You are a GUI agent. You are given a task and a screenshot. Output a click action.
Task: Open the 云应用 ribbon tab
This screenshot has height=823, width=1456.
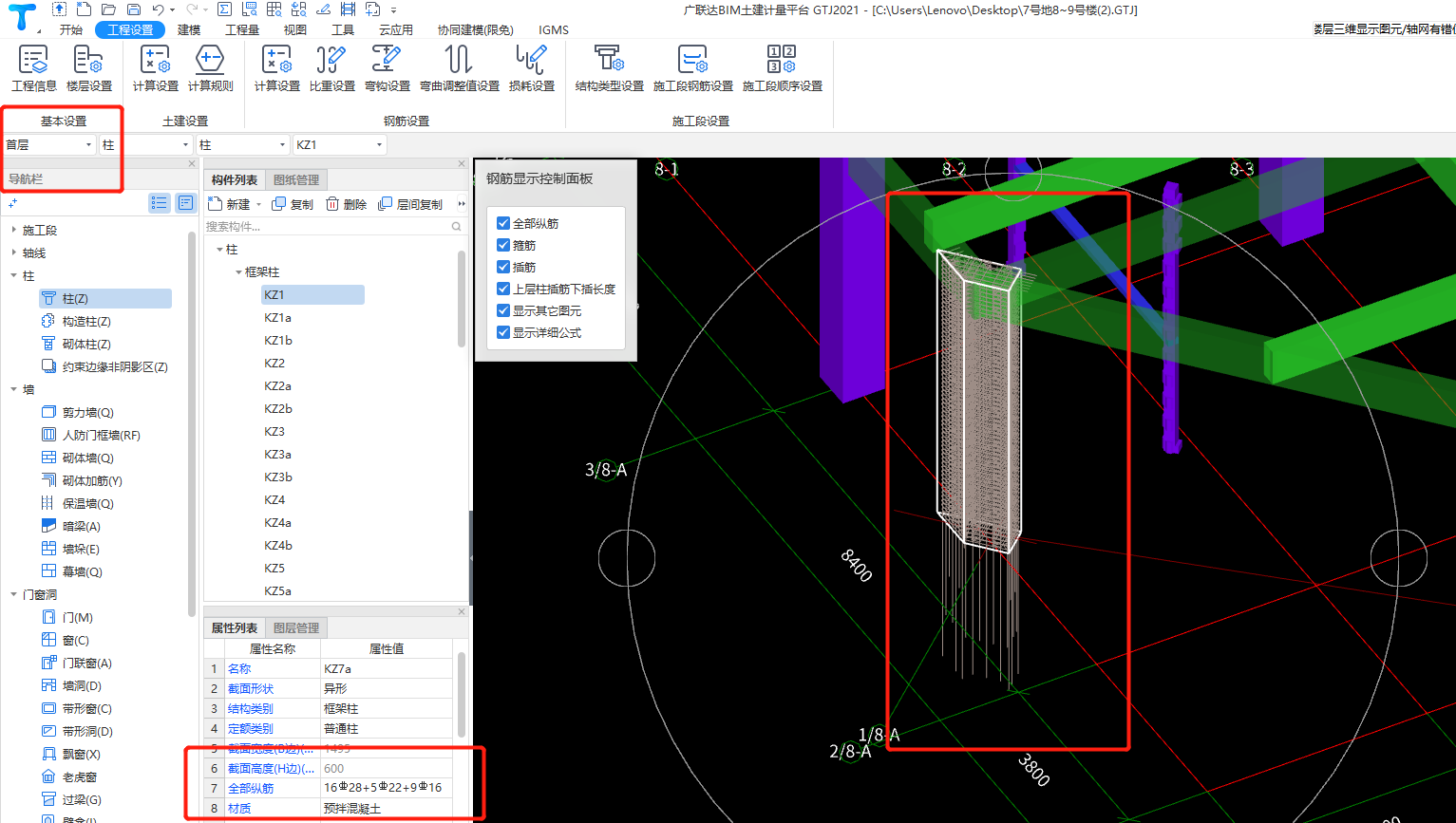pos(396,29)
